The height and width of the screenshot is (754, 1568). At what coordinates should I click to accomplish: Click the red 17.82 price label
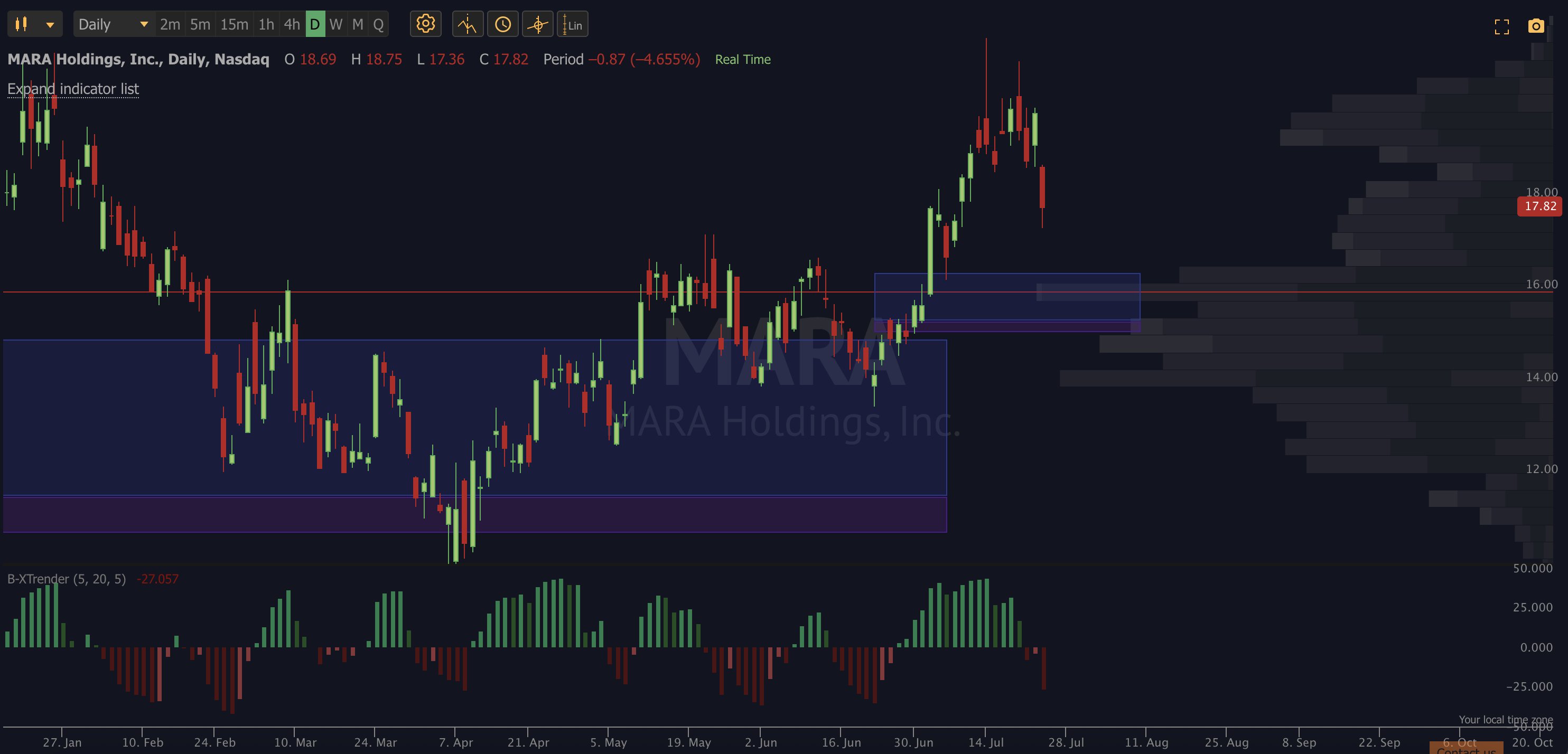coord(1539,206)
